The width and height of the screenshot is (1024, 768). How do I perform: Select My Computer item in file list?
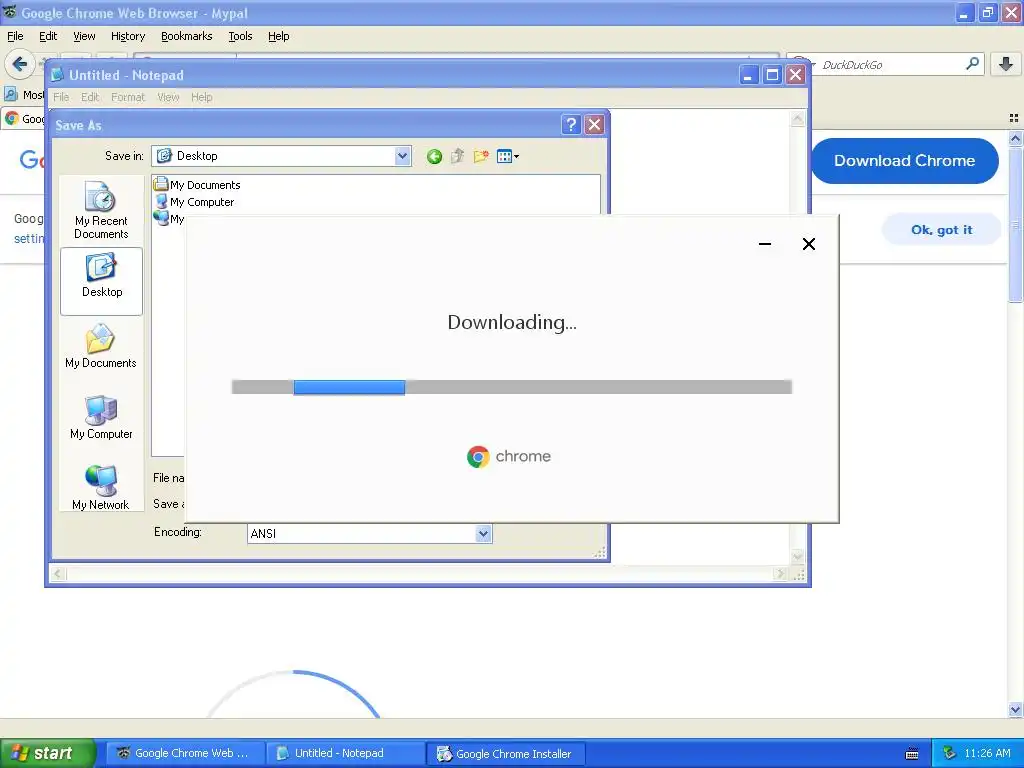coord(194,202)
